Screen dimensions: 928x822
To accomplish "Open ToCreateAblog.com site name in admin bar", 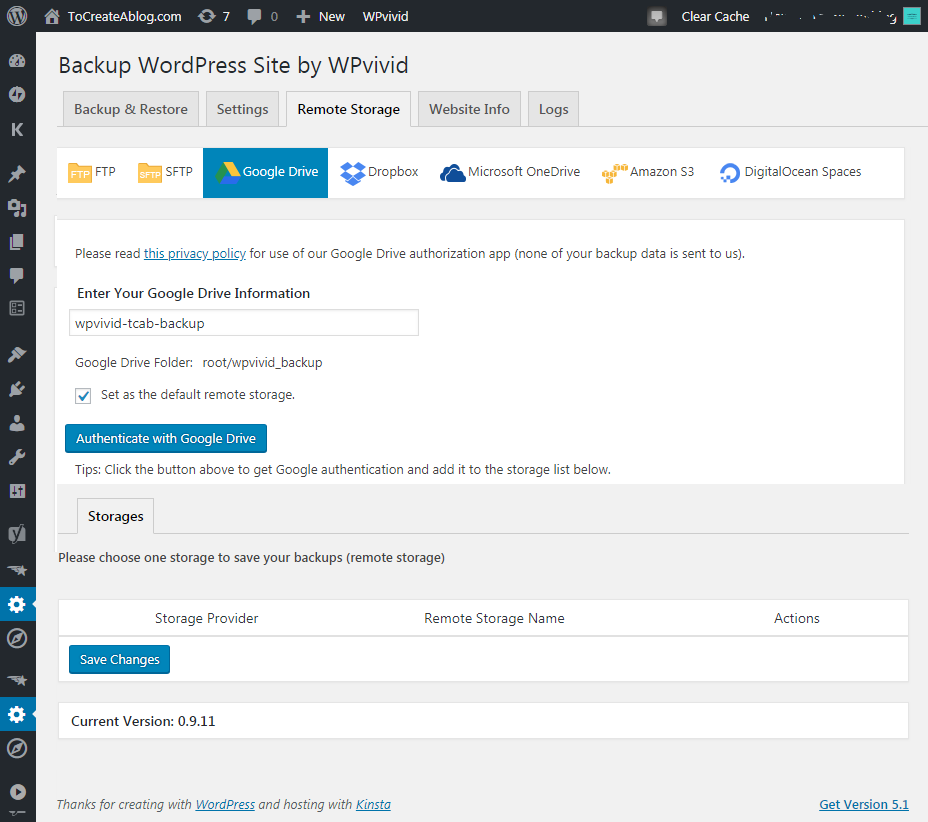I will [x=124, y=16].
